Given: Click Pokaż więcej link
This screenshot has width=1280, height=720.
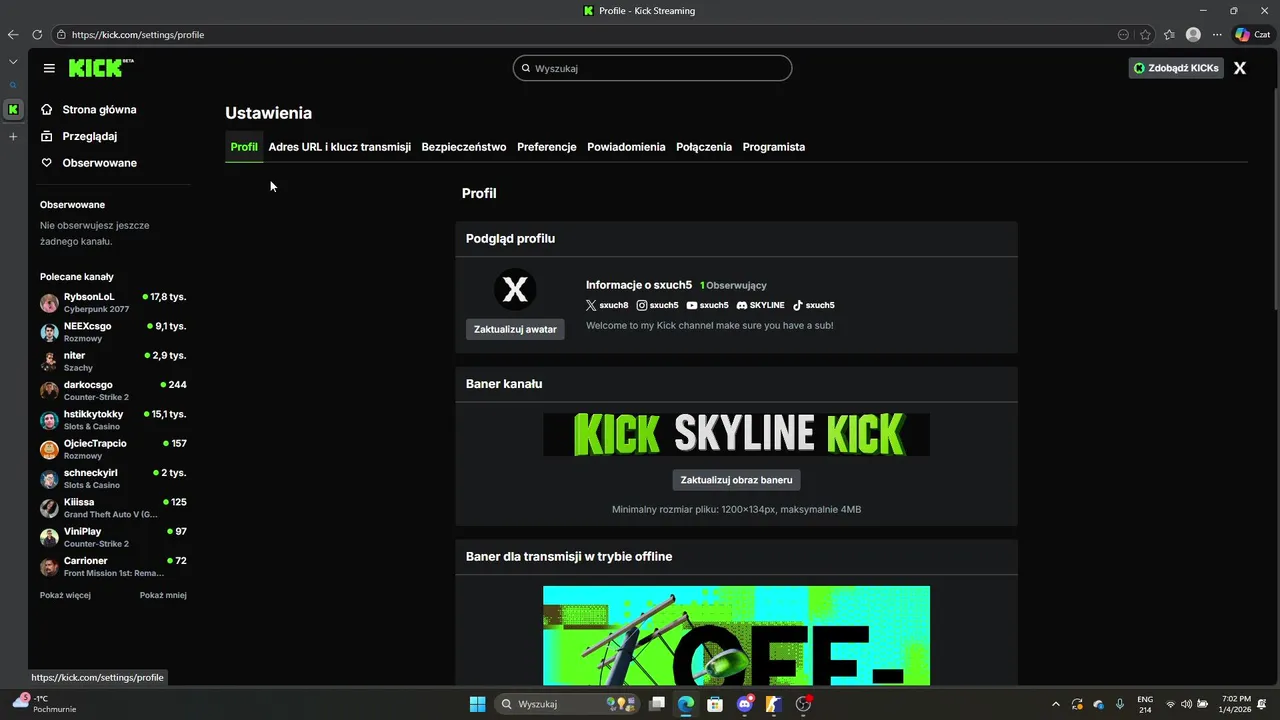Looking at the screenshot, I should pyautogui.click(x=65, y=595).
